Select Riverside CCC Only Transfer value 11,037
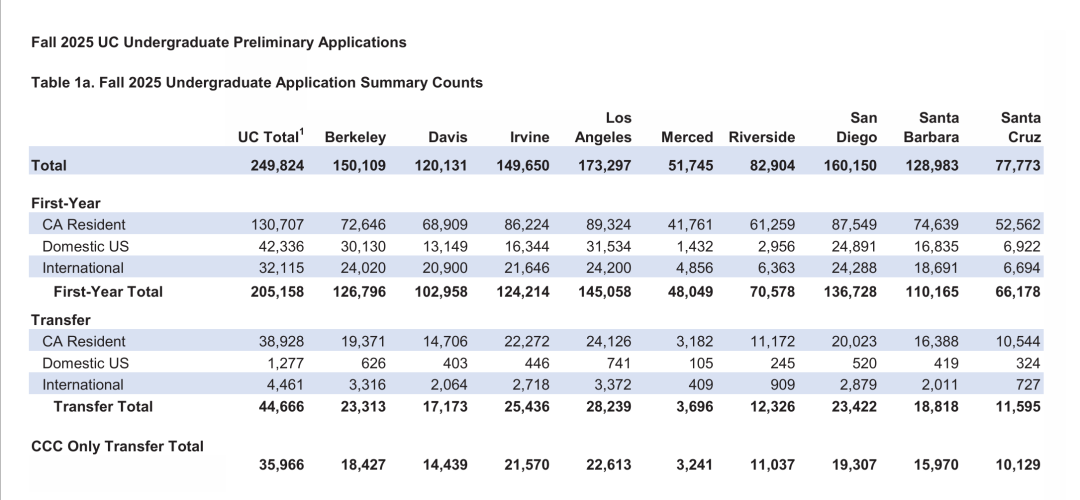 (x=772, y=465)
